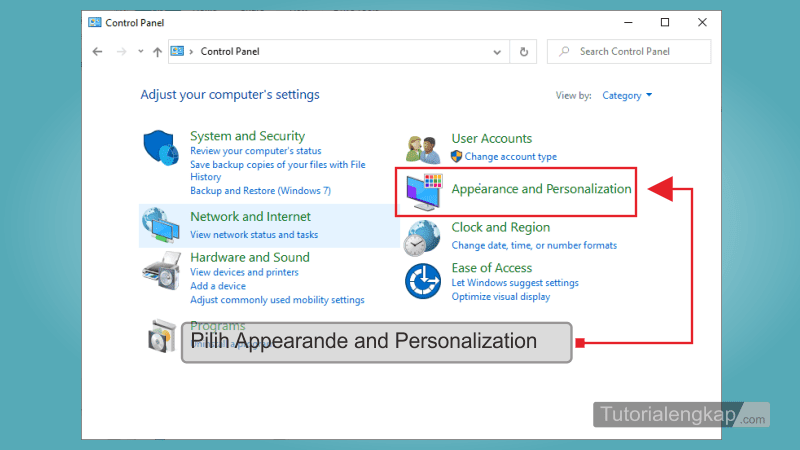This screenshot has width=800, height=450.
Task: Click Change account type link
Action: pyautogui.click(x=511, y=157)
